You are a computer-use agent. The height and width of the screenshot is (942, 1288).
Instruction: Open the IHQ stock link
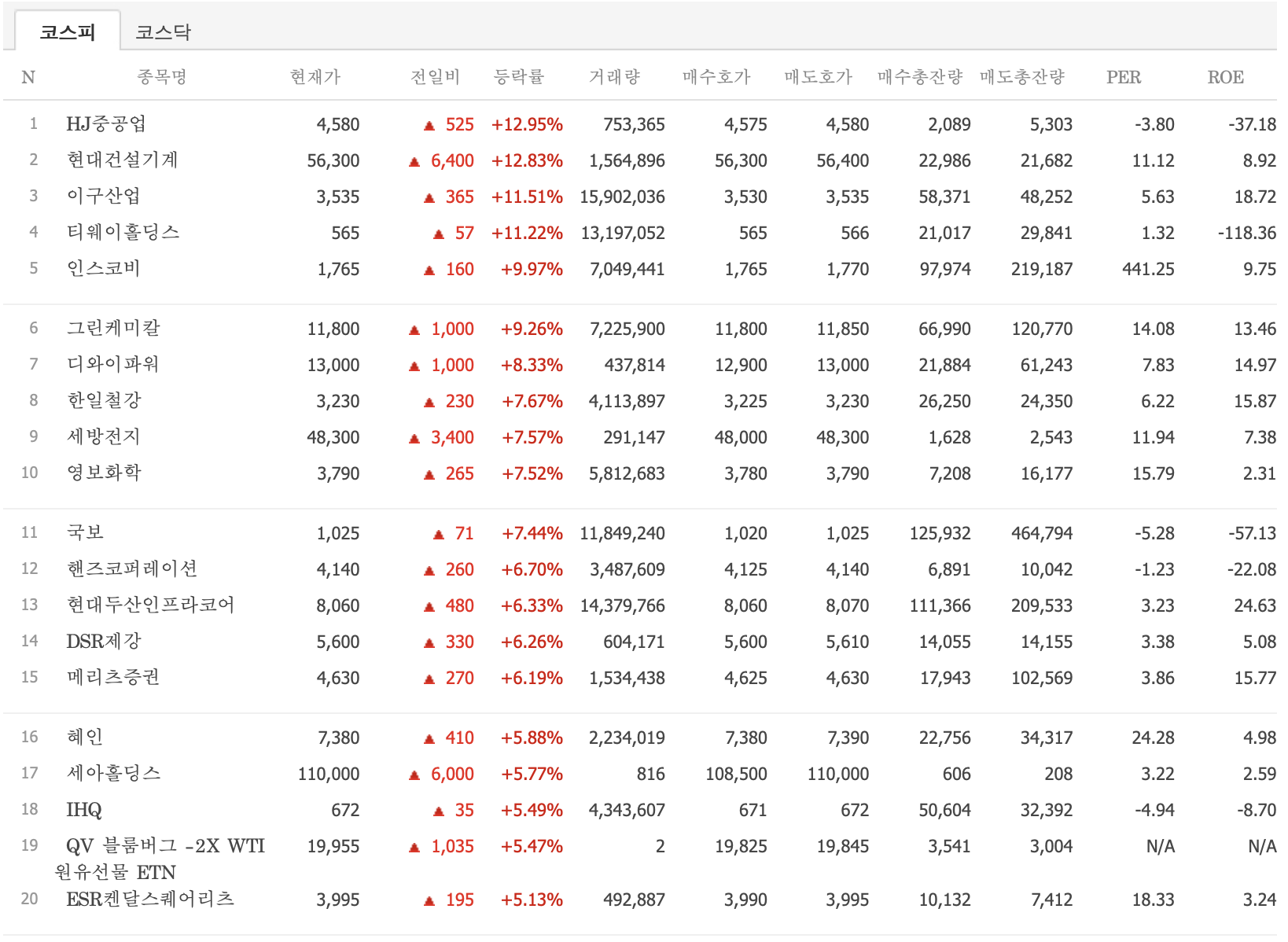[84, 809]
